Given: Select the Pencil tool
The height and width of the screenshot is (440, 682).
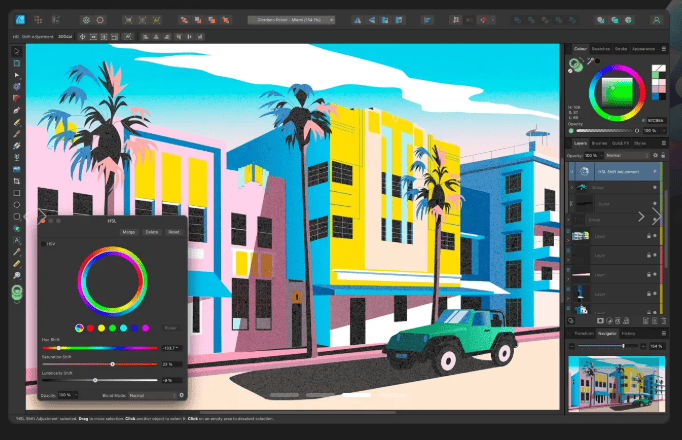Looking at the screenshot, I should coord(17,122).
